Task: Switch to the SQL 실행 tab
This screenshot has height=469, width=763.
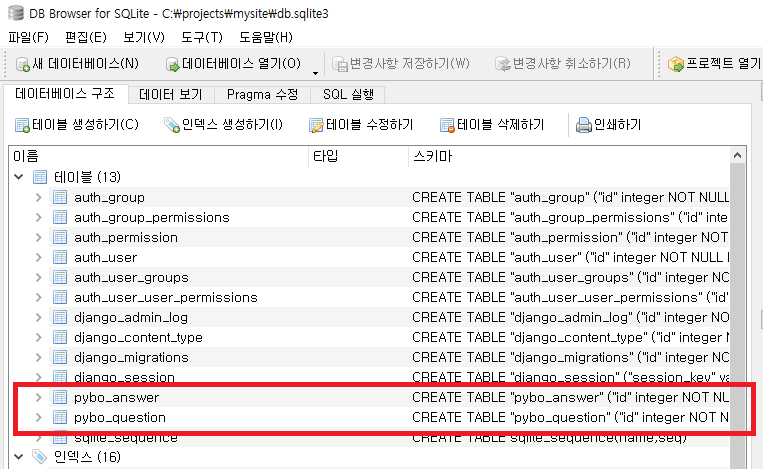Action: tap(348, 94)
